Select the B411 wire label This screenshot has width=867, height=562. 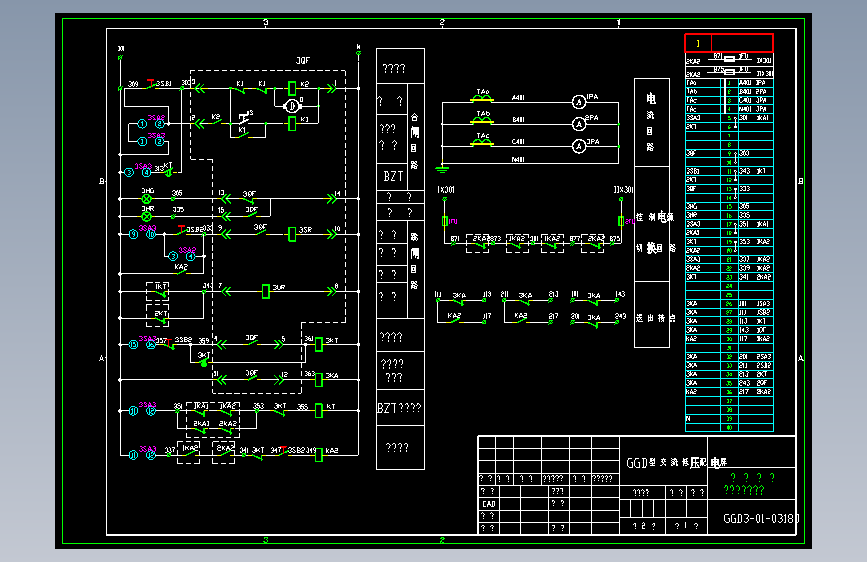pyautogui.click(x=518, y=119)
